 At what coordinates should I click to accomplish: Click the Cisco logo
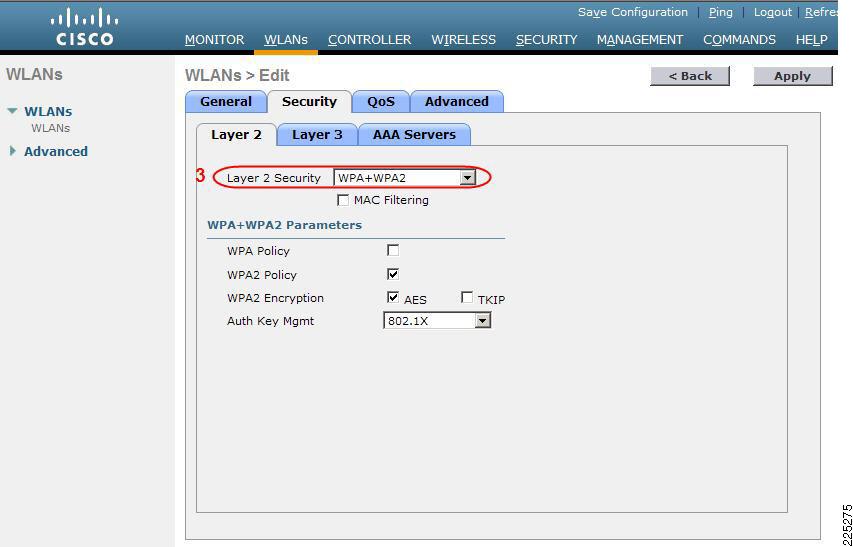(84, 28)
